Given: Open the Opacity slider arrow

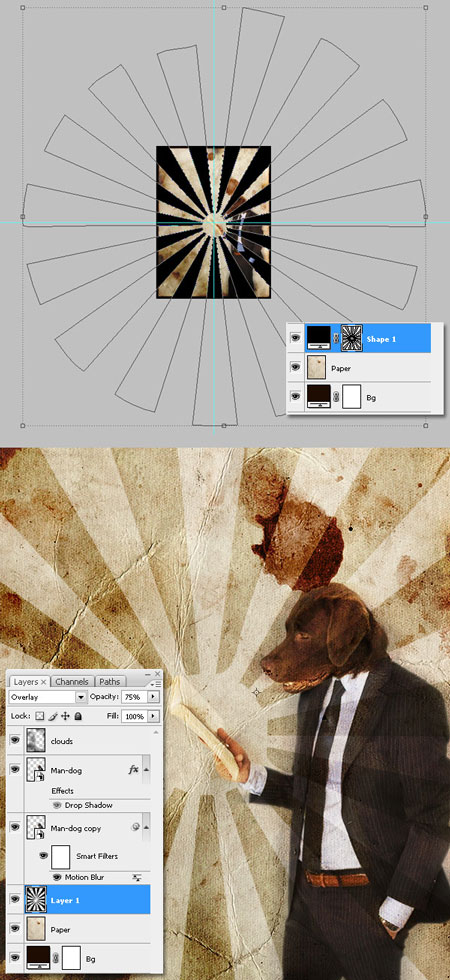Looking at the screenshot, I should coord(154,697).
